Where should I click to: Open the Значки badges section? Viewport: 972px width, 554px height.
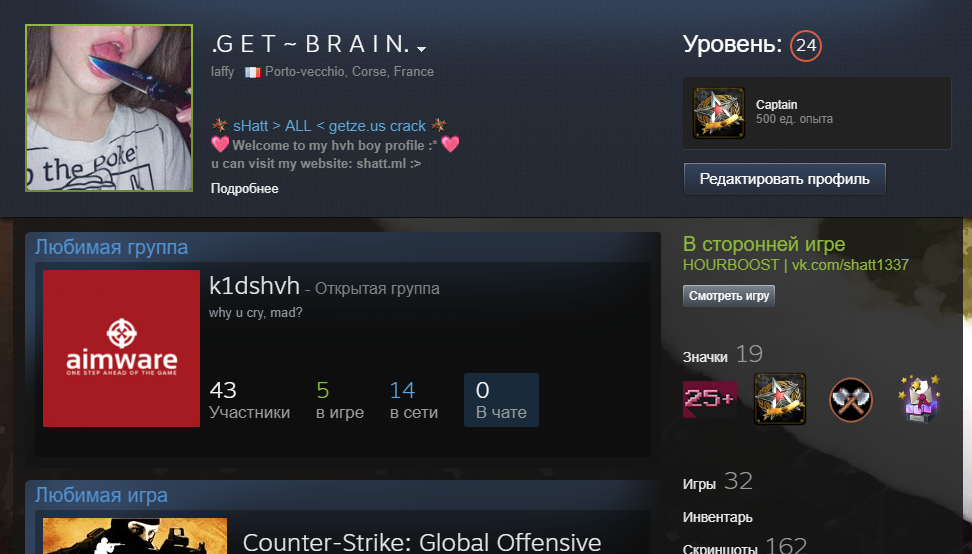coord(705,357)
